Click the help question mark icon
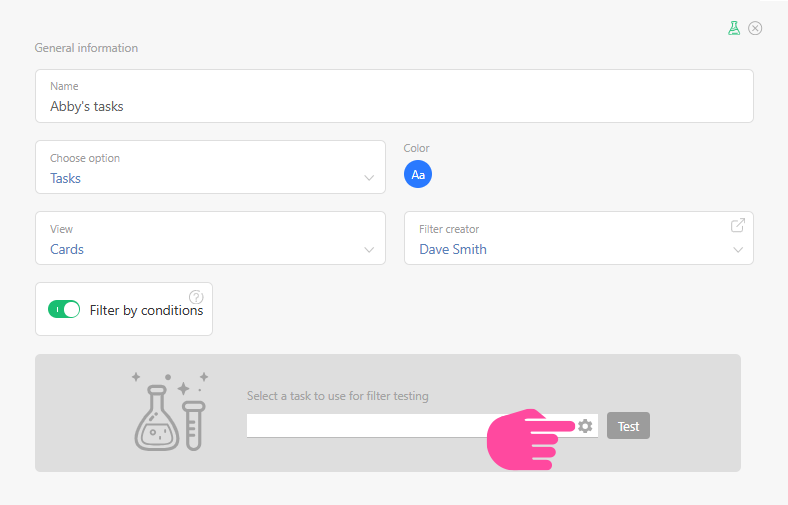This screenshot has width=788, height=505. [x=196, y=296]
